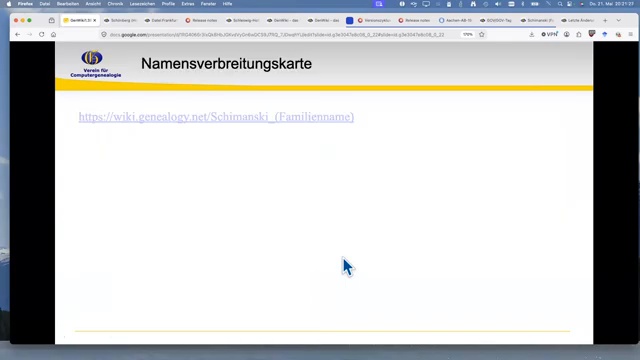Click the docs.google.com address bar
Screen dimensions: 640x360
click(278, 35)
